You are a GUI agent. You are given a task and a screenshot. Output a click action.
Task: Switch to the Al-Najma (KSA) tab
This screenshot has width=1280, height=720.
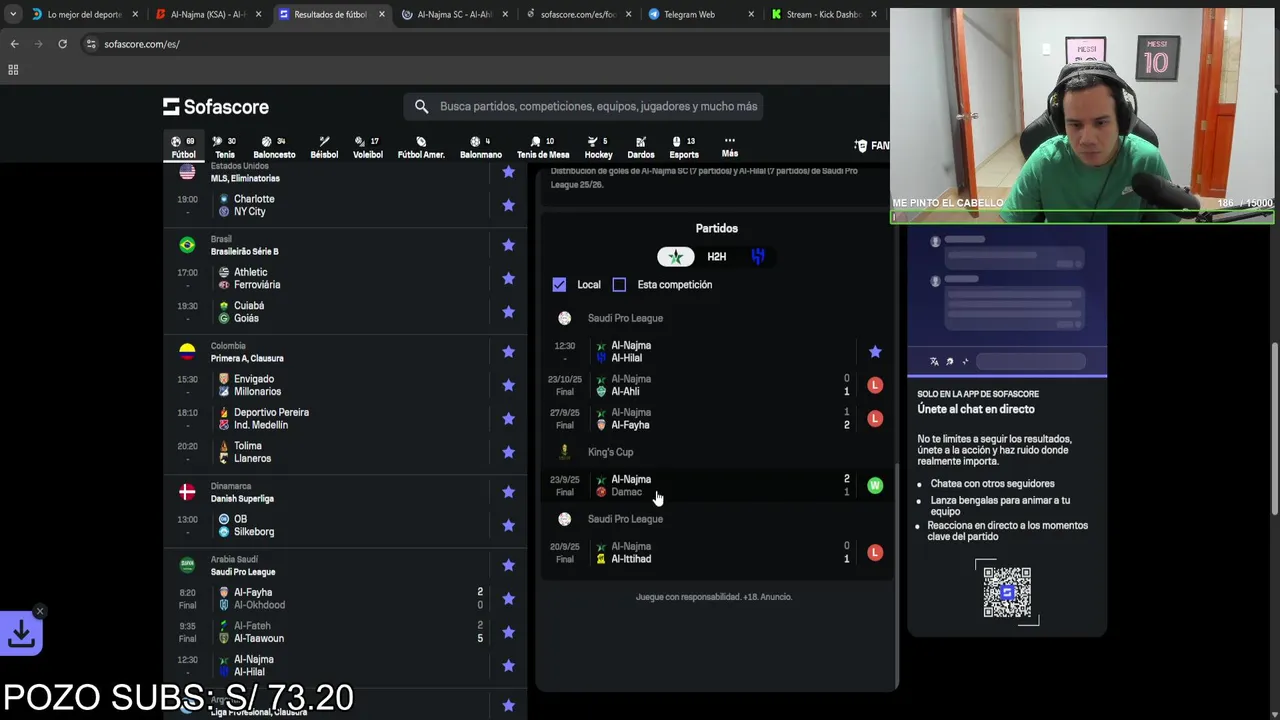pyautogui.click(x=208, y=14)
